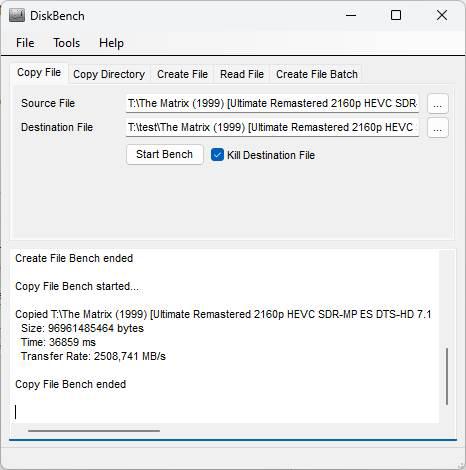Image resolution: width=466 pixels, height=470 pixels.
Task: Maximize the DiskBench window
Action: click(396, 15)
